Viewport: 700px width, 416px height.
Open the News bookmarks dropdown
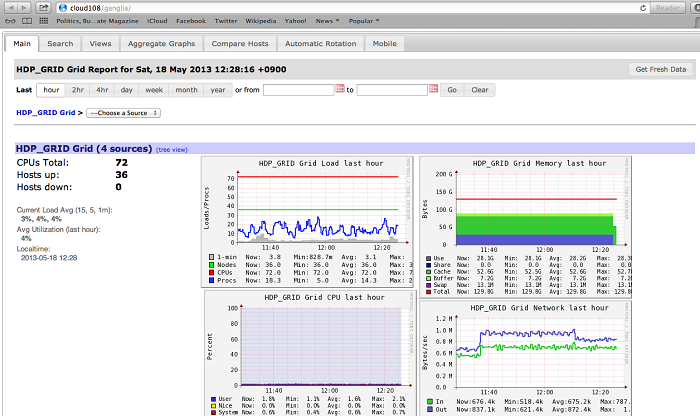[328, 21]
